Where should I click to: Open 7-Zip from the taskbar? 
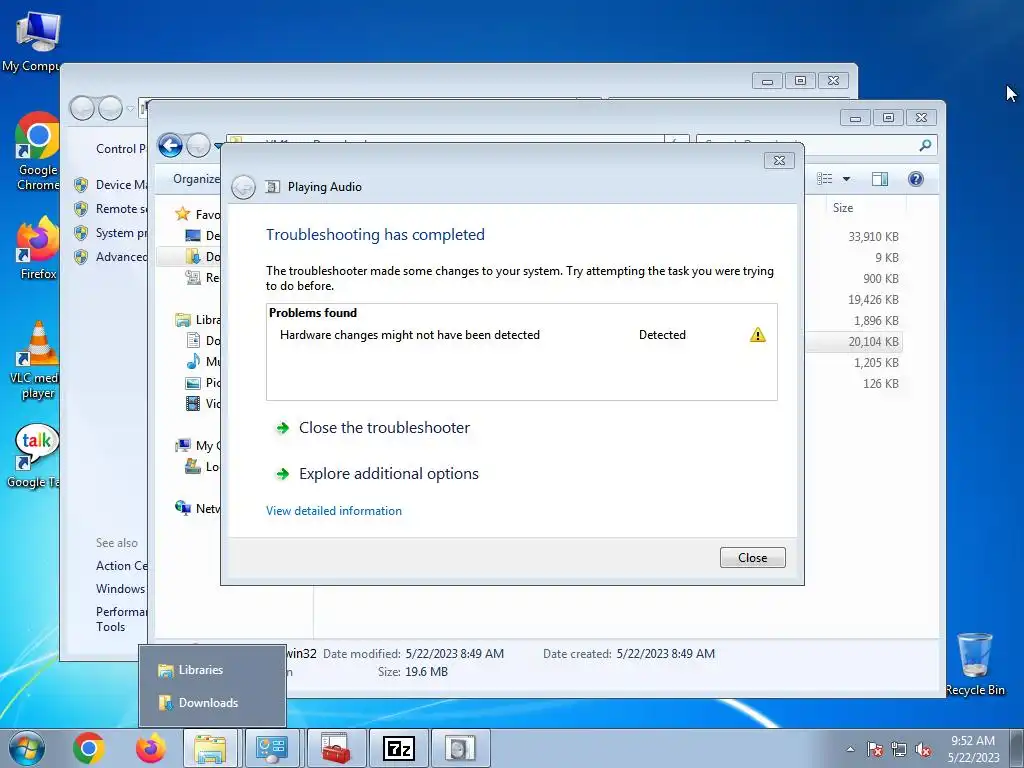tap(398, 748)
